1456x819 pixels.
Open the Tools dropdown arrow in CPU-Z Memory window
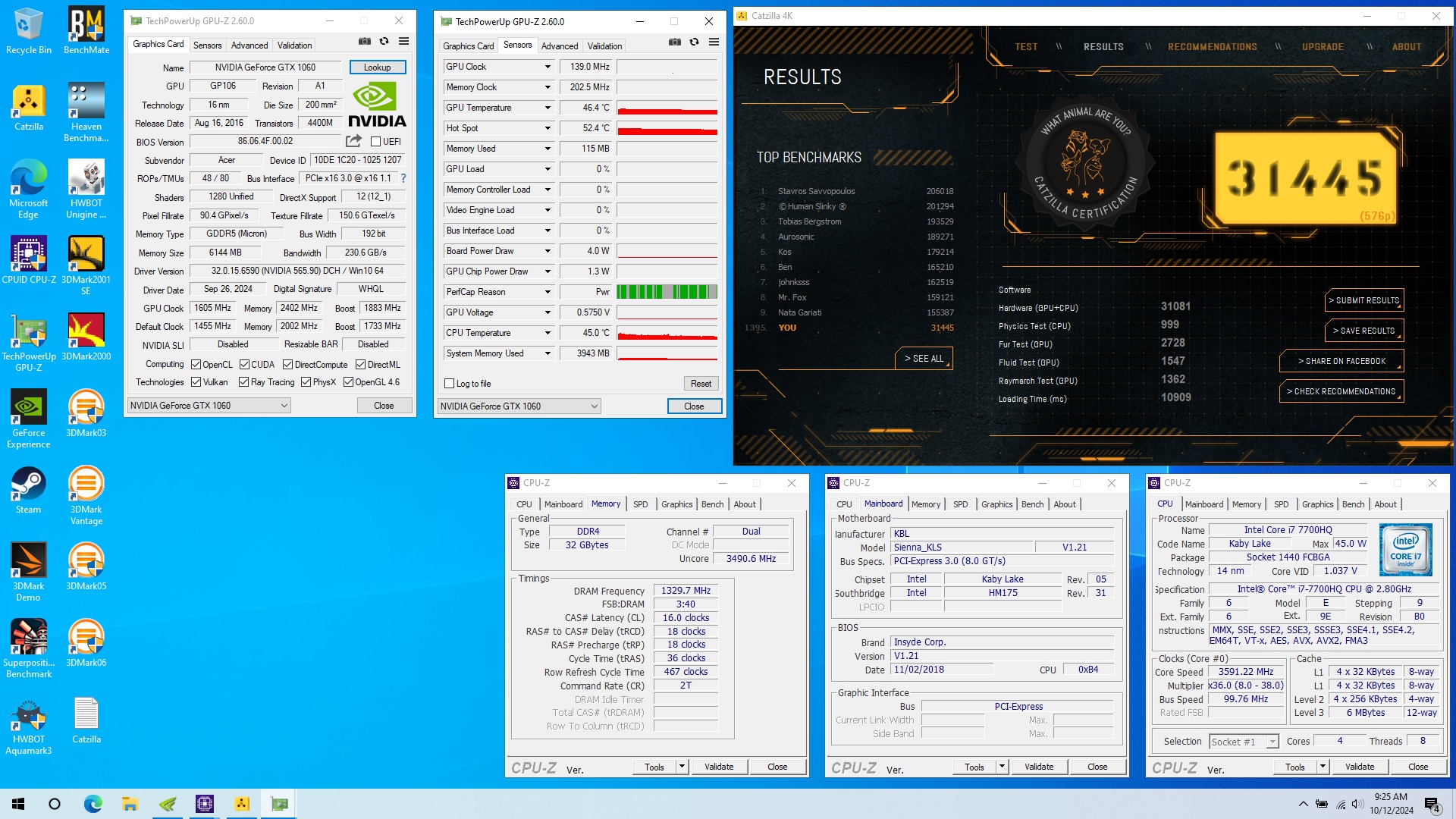[x=682, y=767]
